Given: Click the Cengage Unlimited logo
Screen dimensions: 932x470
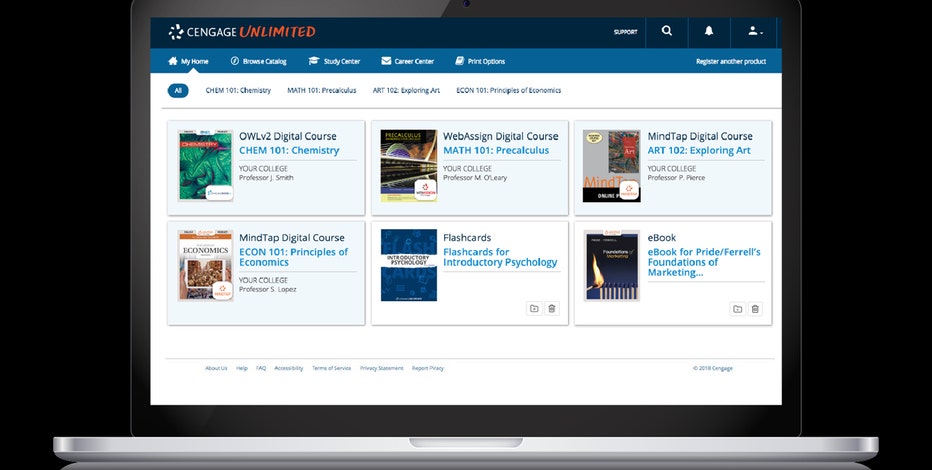Looking at the screenshot, I should 242,32.
